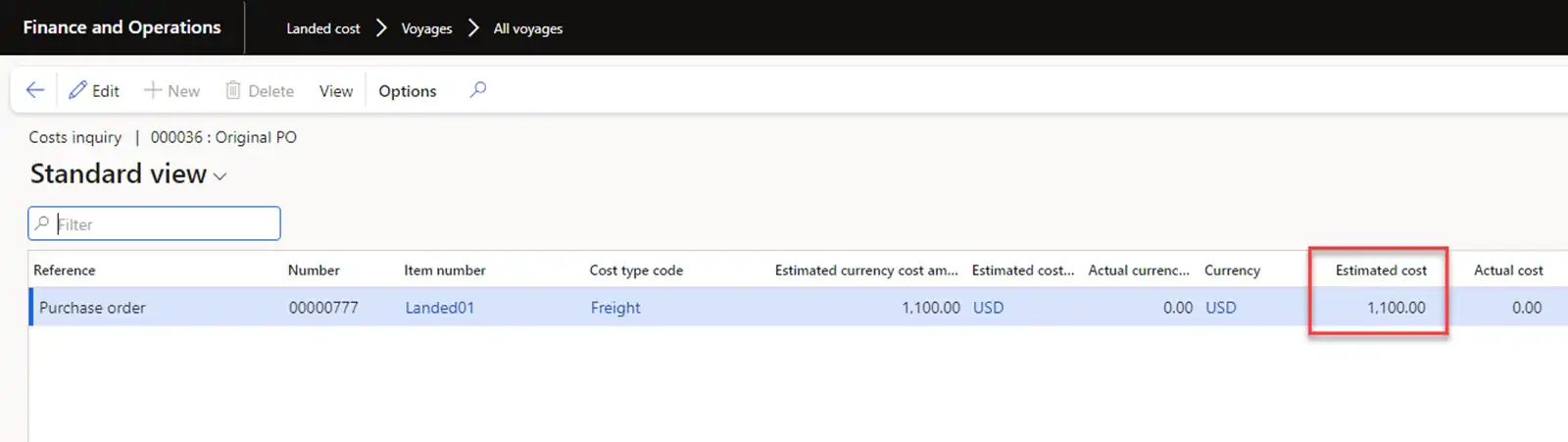Open the Options menu
This screenshot has width=1568, height=442.
pos(407,90)
